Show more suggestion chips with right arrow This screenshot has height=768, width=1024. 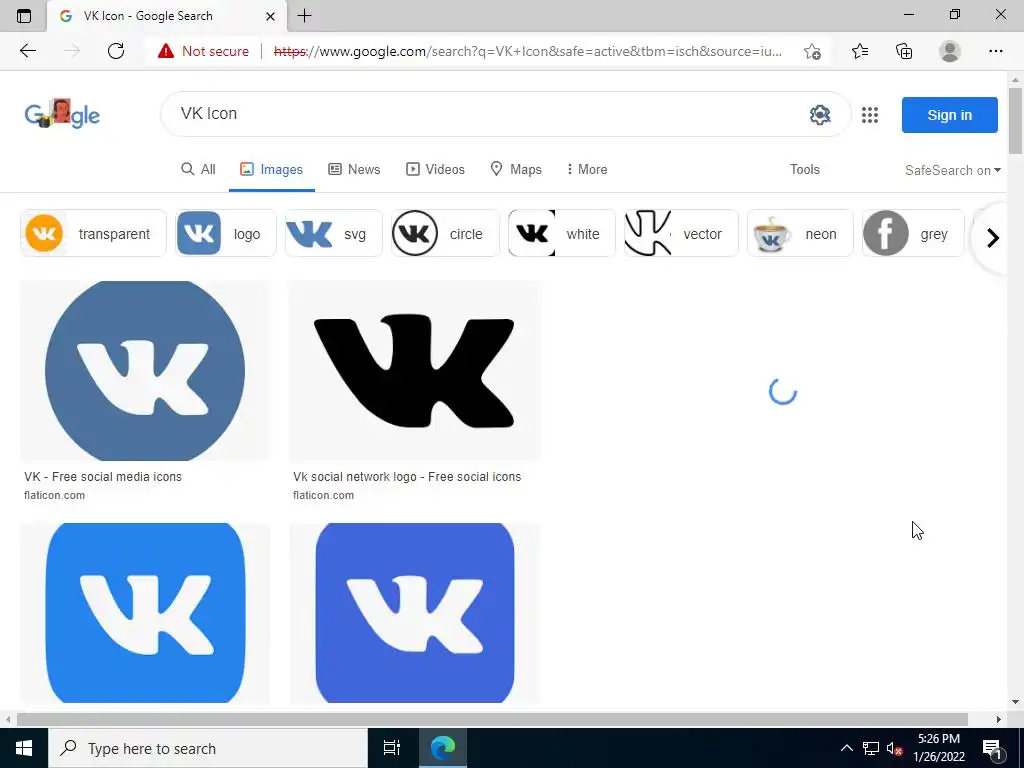point(993,238)
